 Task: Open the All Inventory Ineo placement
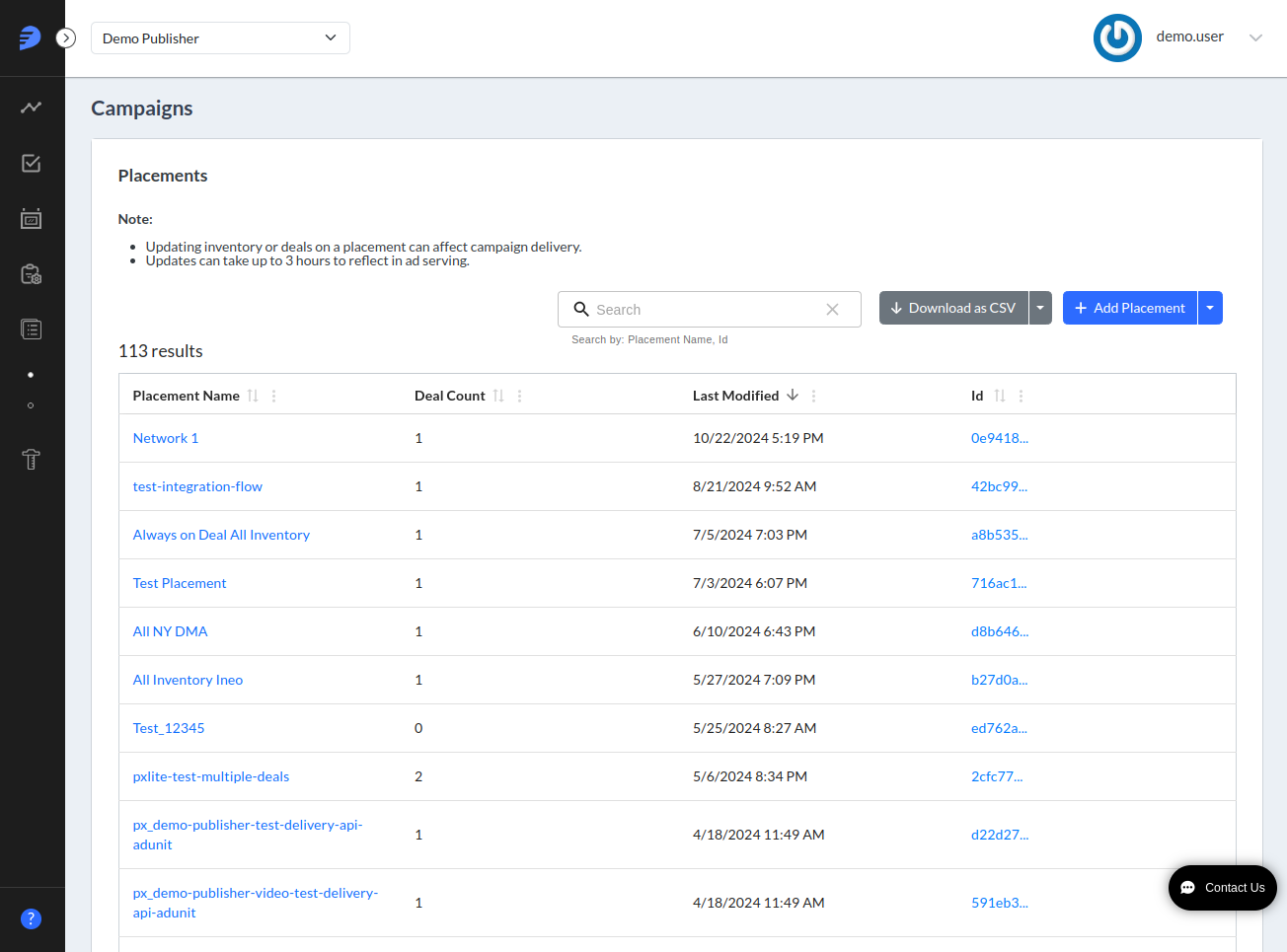pyautogui.click(x=188, y=680)
